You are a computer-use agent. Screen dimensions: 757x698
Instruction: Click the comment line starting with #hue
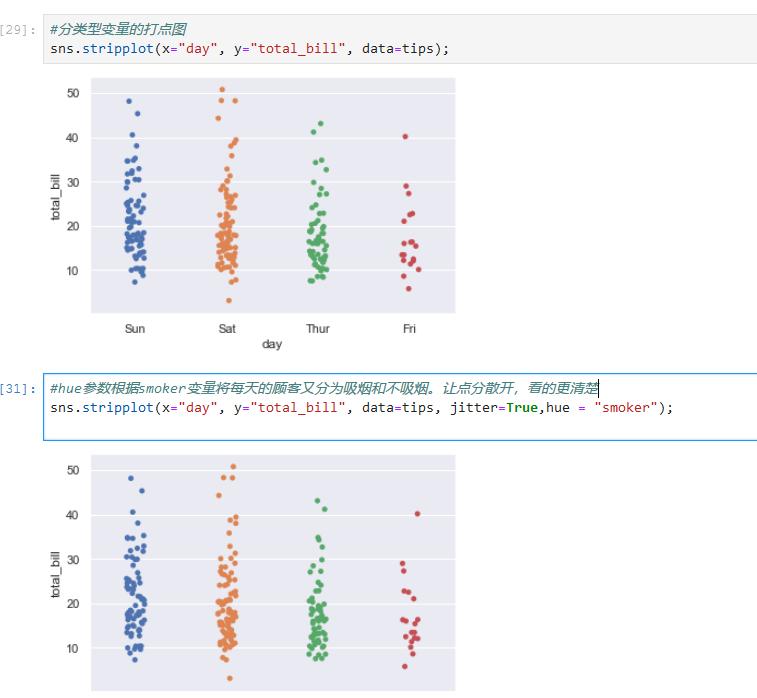[324, 388]
